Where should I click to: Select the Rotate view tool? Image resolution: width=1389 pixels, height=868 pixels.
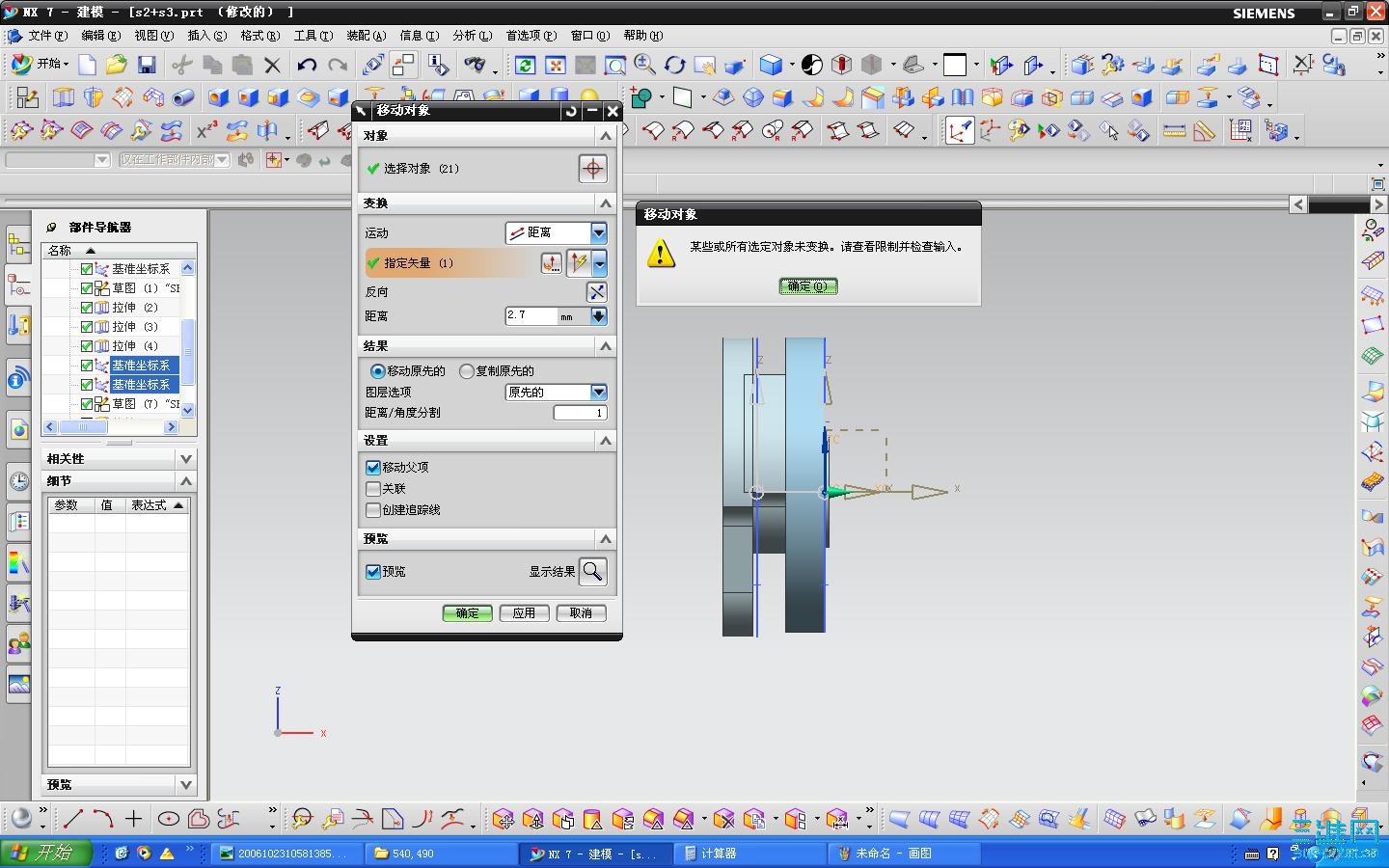point(675,65)
